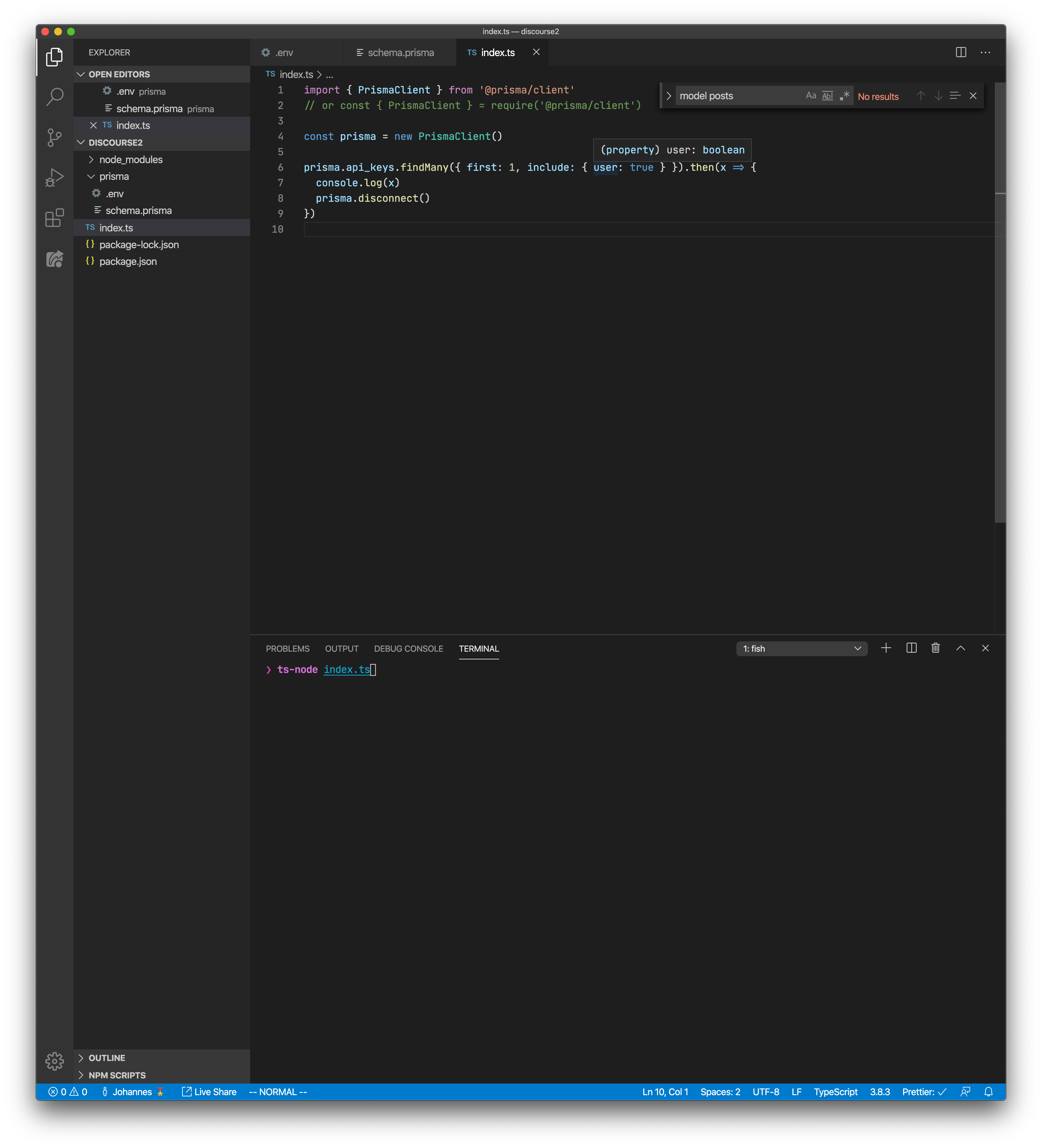
Task: Toggle regular expression search
Action: [x=844, y=95]
